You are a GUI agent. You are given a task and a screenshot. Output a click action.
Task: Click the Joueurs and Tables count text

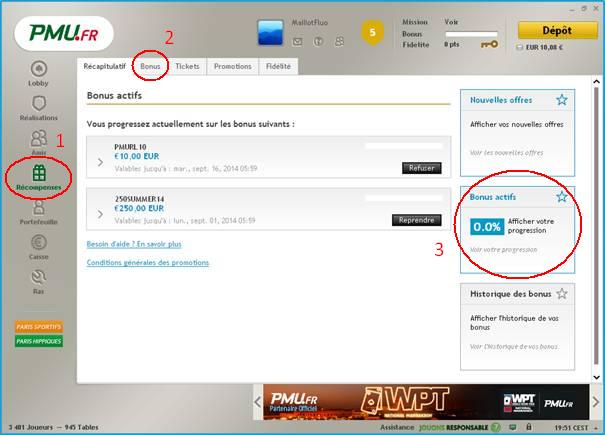[53, 427]
